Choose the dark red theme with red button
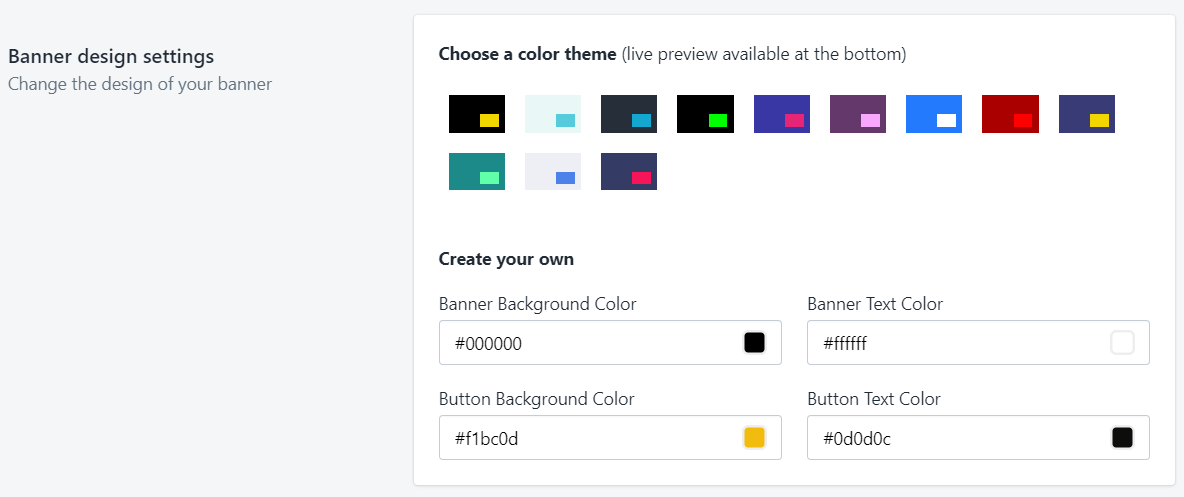 [1010, 114]
